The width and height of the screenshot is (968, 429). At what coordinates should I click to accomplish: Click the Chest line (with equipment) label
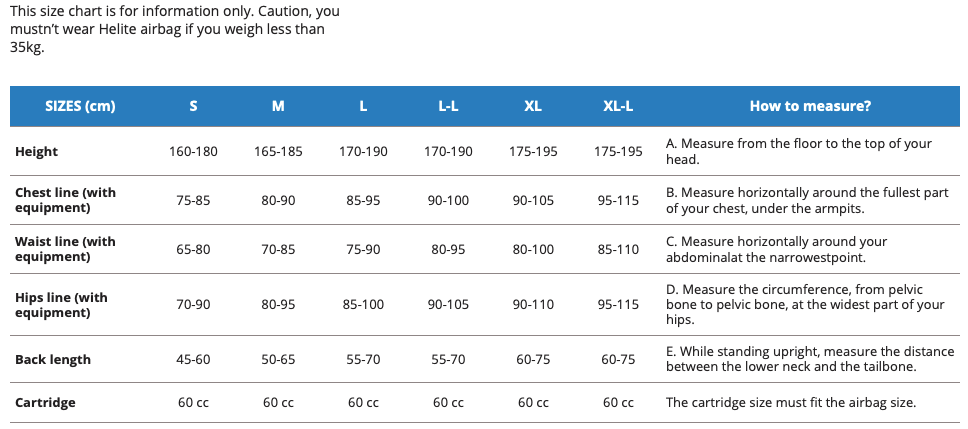(x=65, y=200)
